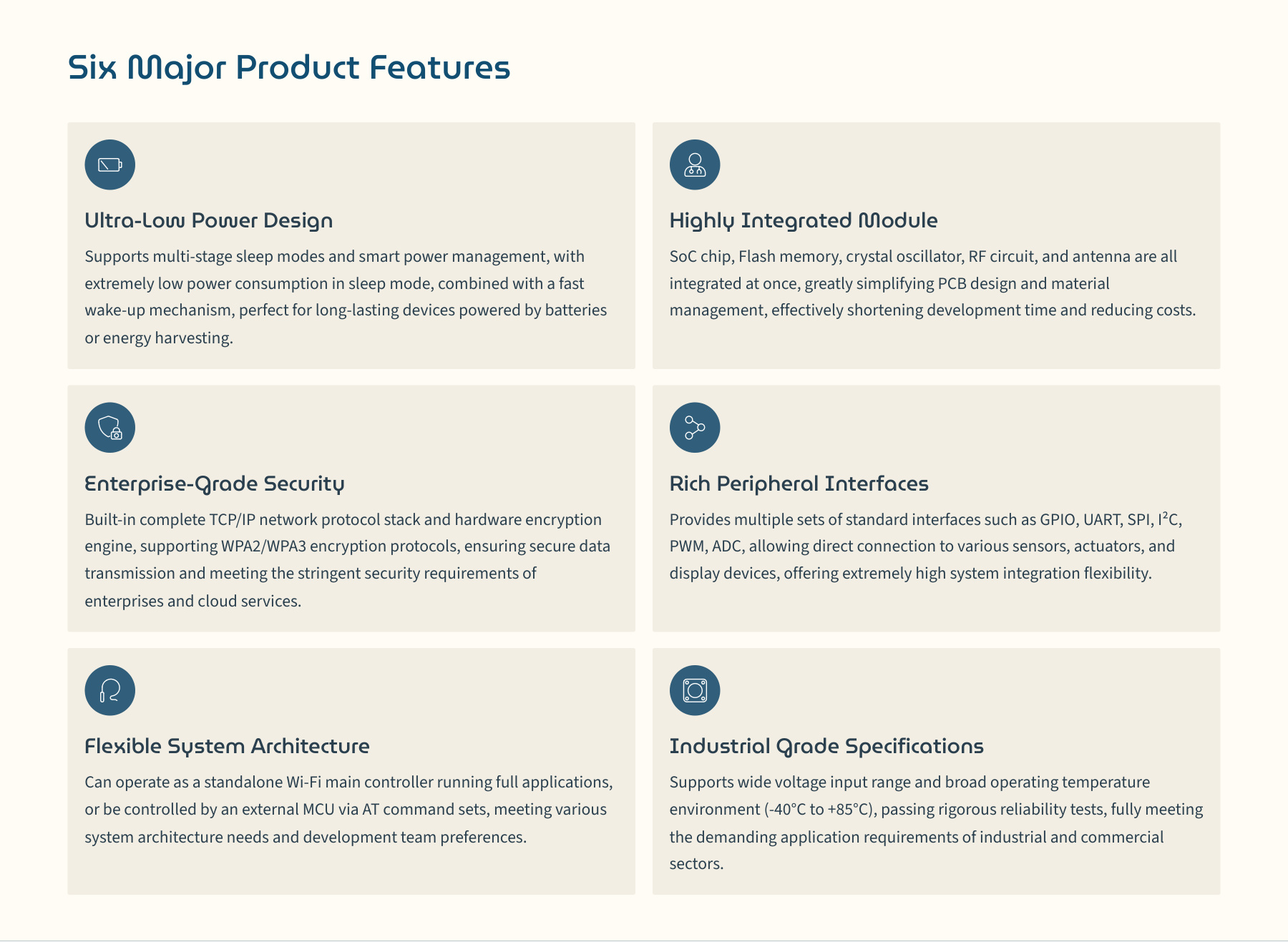Image resolution: width=1288 pixels, height=942 pixels.
Task: Open the "Industrial Grade Specifications" heading
Action: [826, 746]
